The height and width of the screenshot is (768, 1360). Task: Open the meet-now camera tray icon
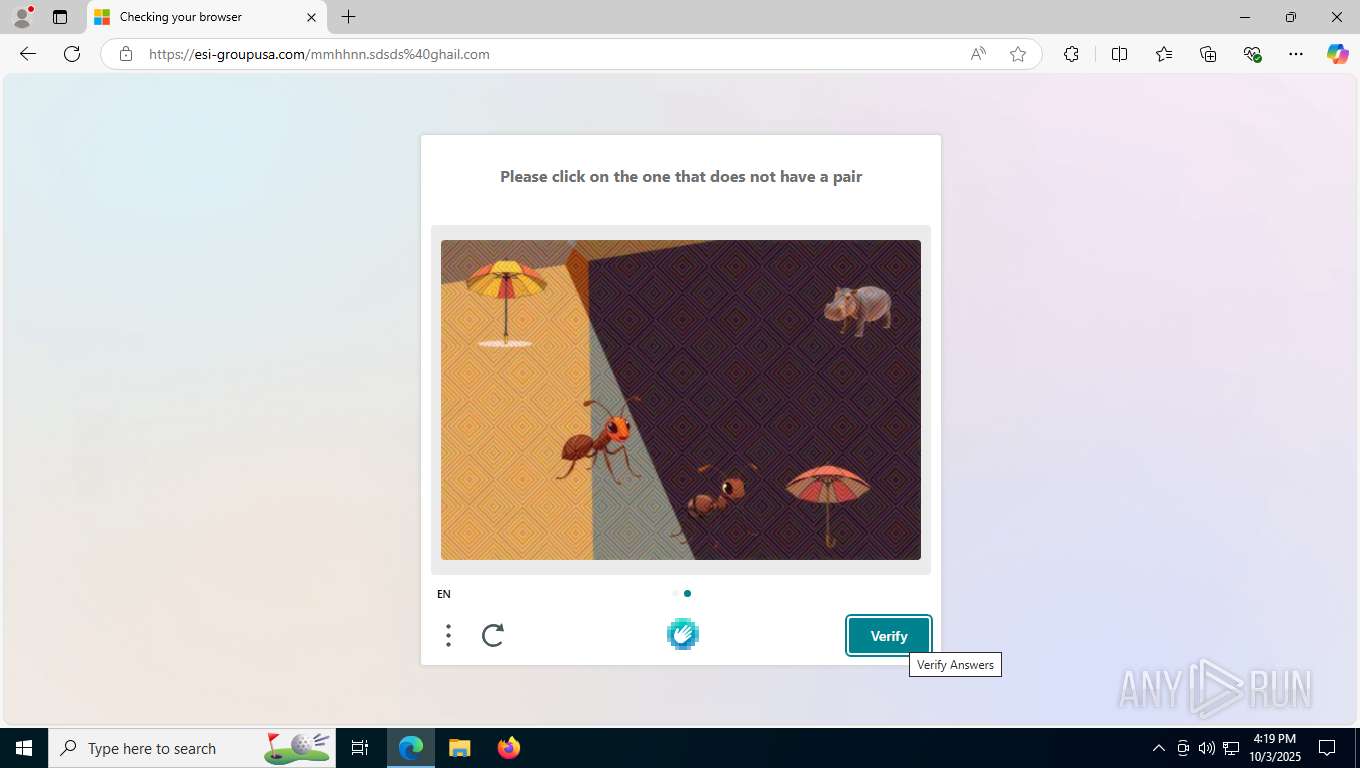coord(1183,748)
